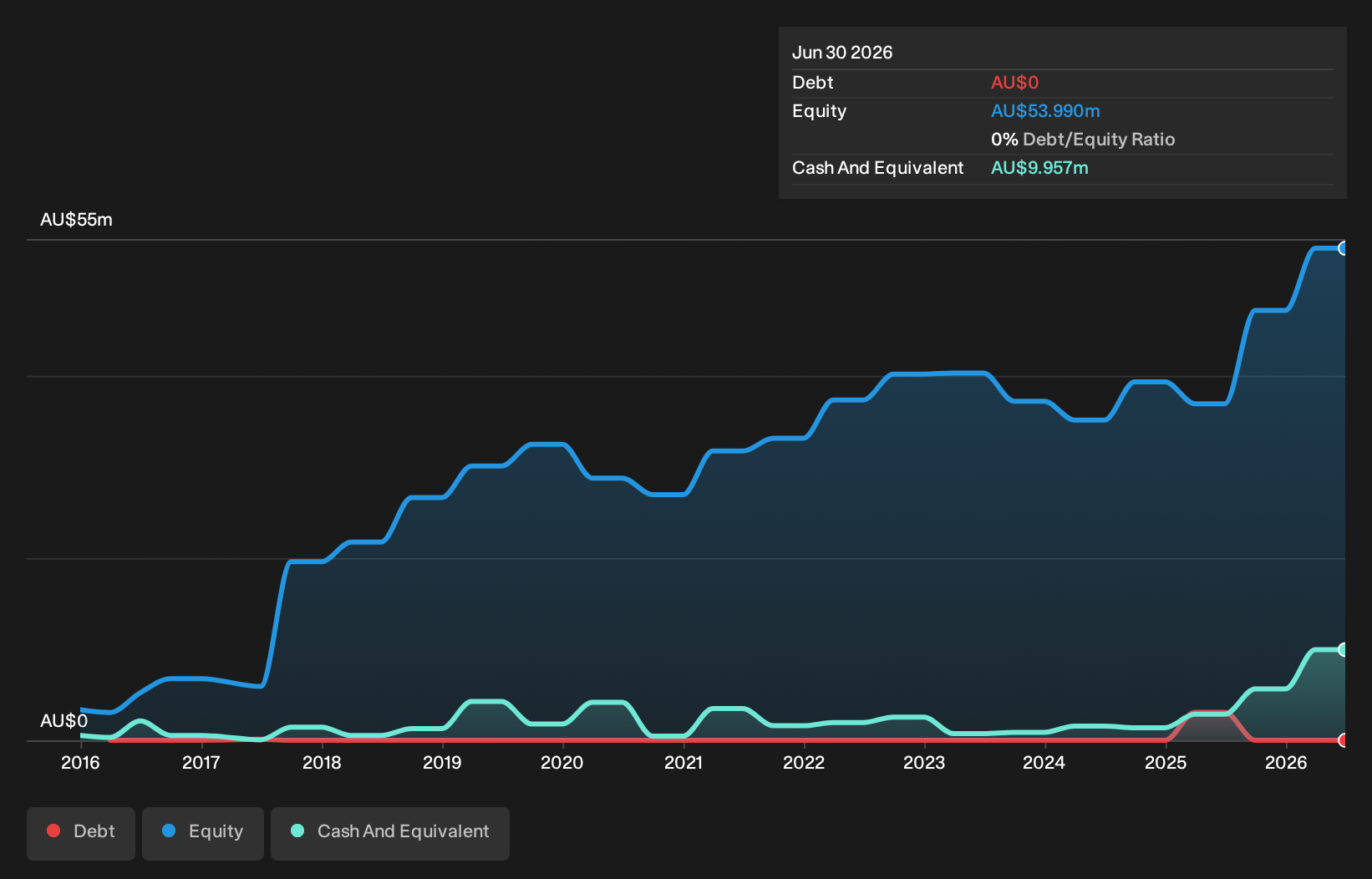Screen dimensions: 1372x879
Task: Click the 2020 x-axis label
Action: pyautogui.click(x=562, y=762)
